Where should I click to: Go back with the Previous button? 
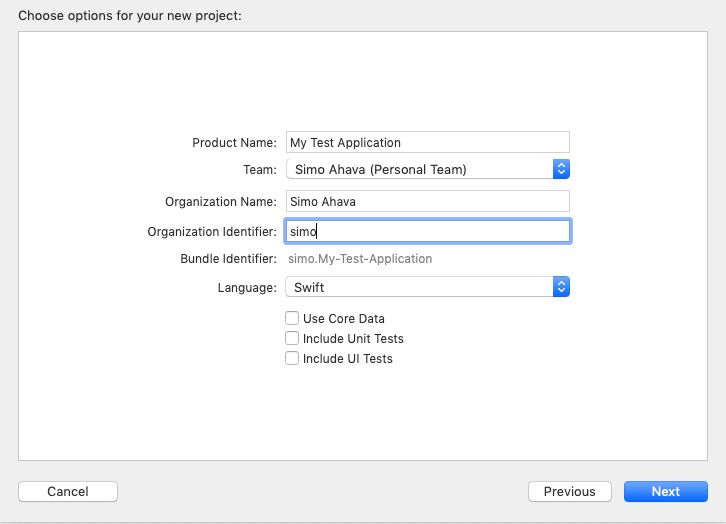570,491
